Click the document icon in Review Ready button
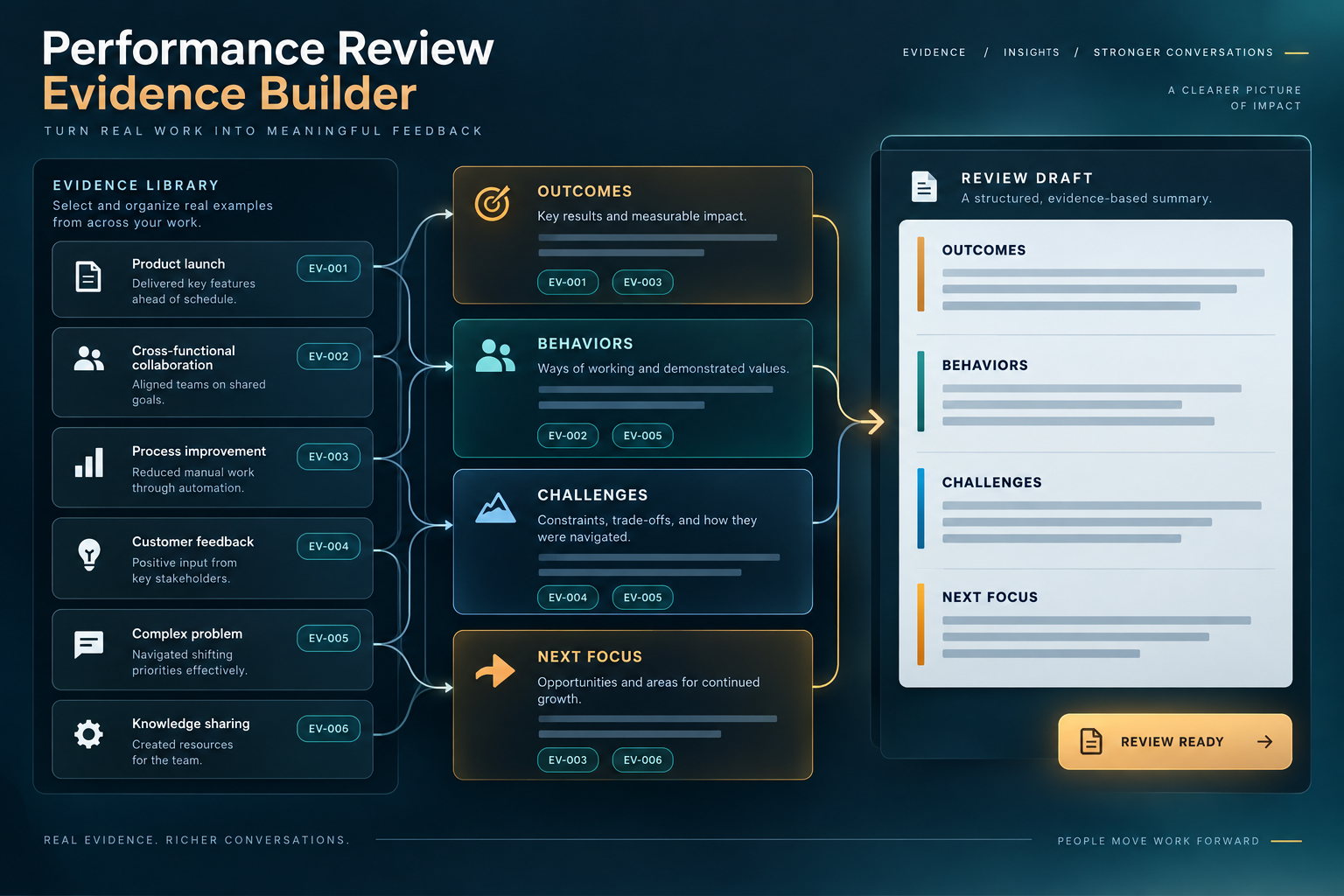This screenshot has width=1344, height=896. coord(1091,741)
